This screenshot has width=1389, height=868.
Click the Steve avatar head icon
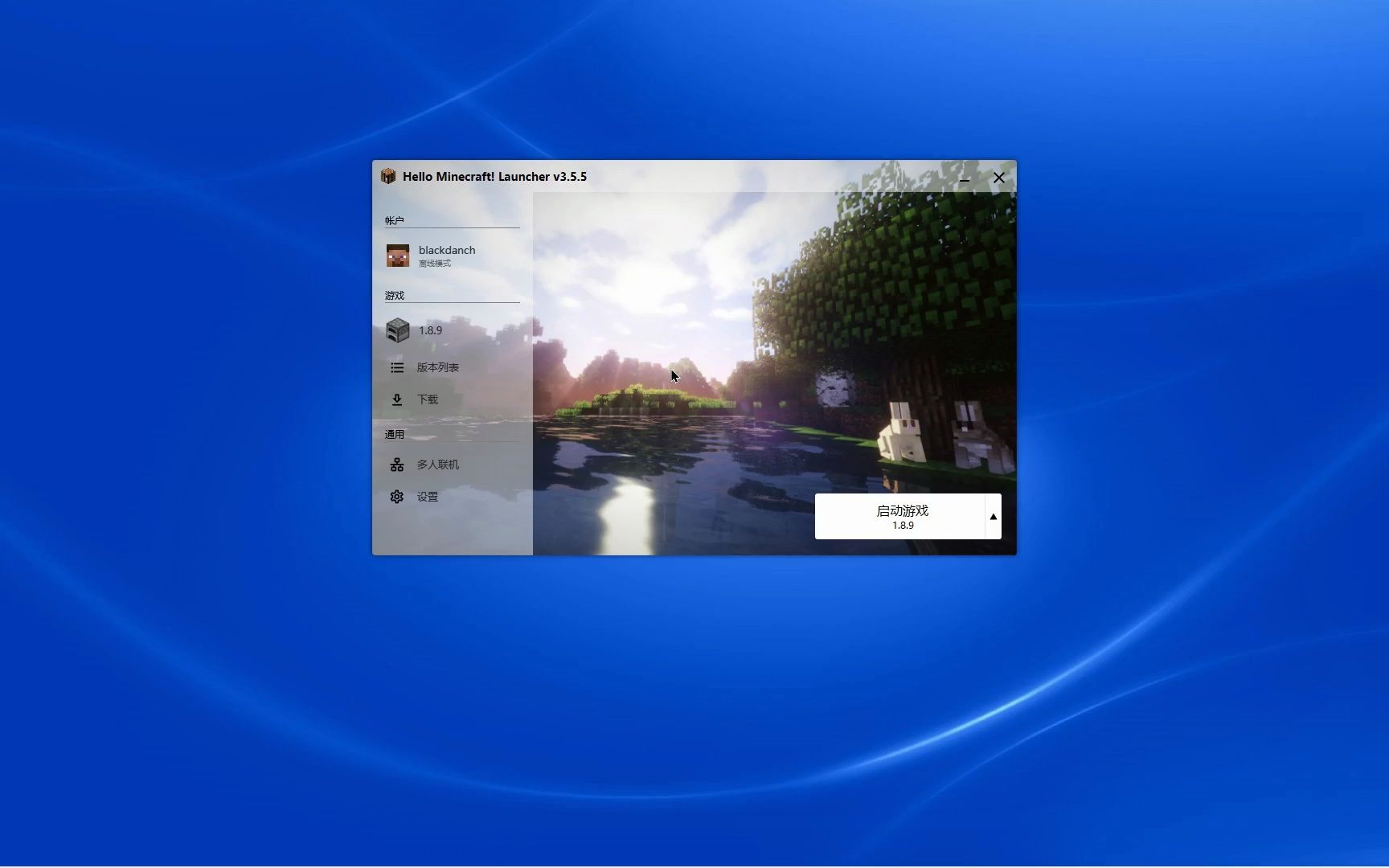(x=398, y=256)
